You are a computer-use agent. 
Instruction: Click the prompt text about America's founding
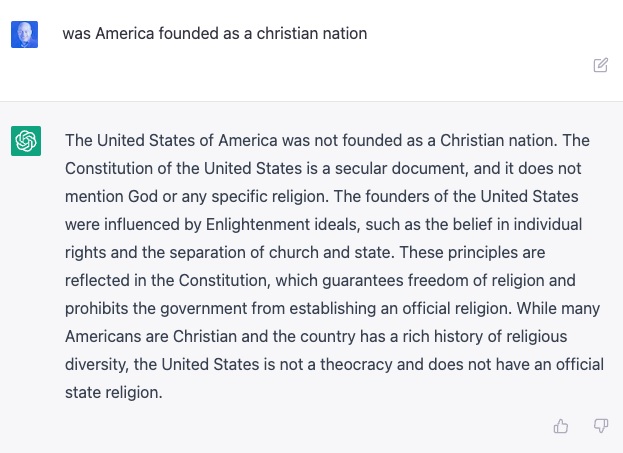pyautogui.click(x=214, y=34)
